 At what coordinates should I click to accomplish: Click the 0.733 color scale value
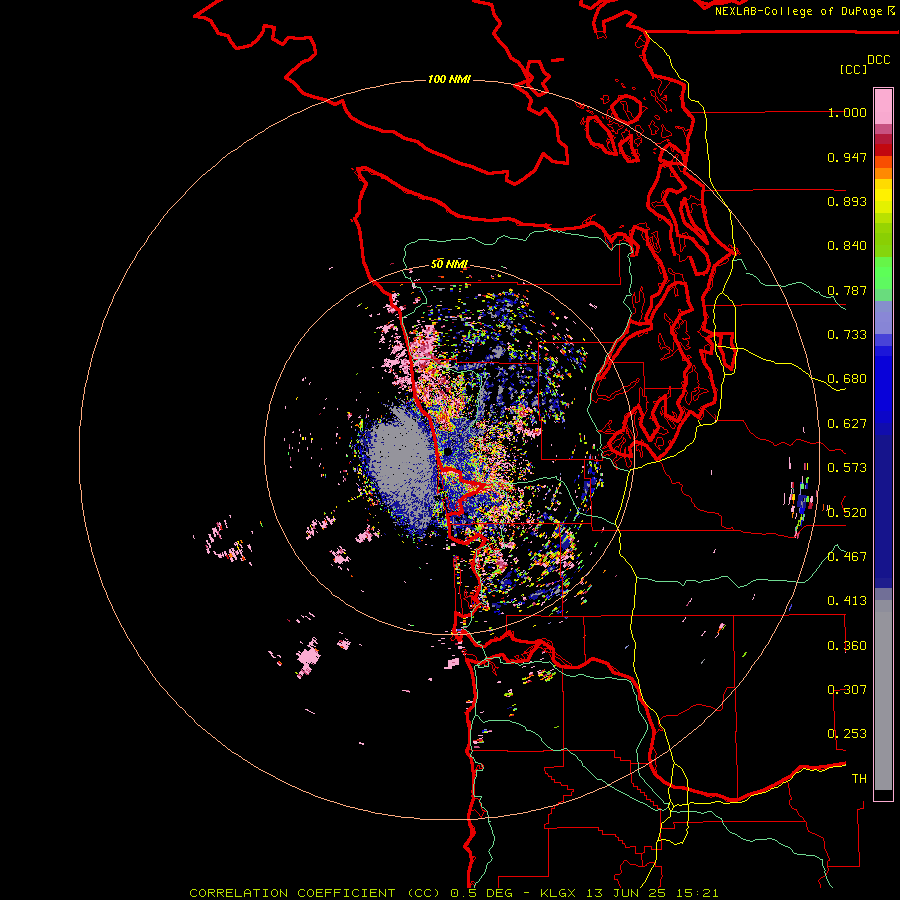pos(847,335)
